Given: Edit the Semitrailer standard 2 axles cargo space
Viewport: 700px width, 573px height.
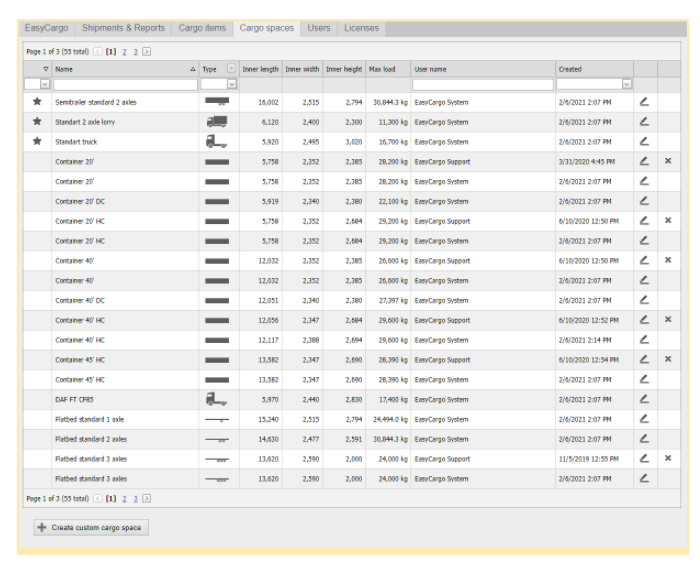Looking at the screenshot, I should (x=644, y=102).
